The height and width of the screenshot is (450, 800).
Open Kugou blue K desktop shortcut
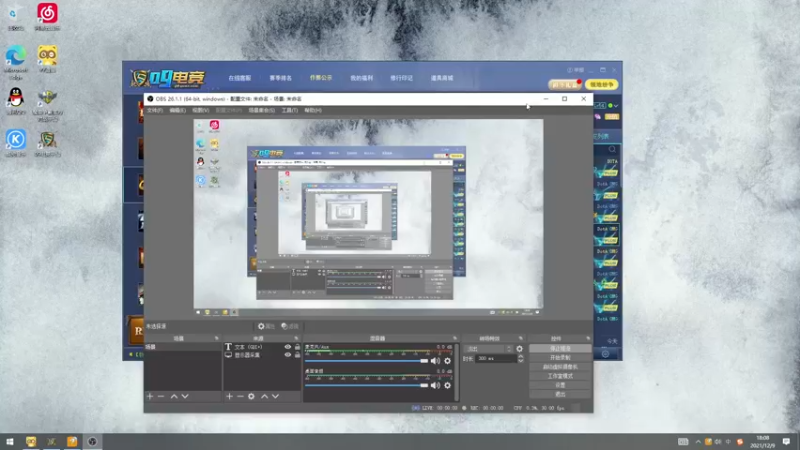click(16, 143)
